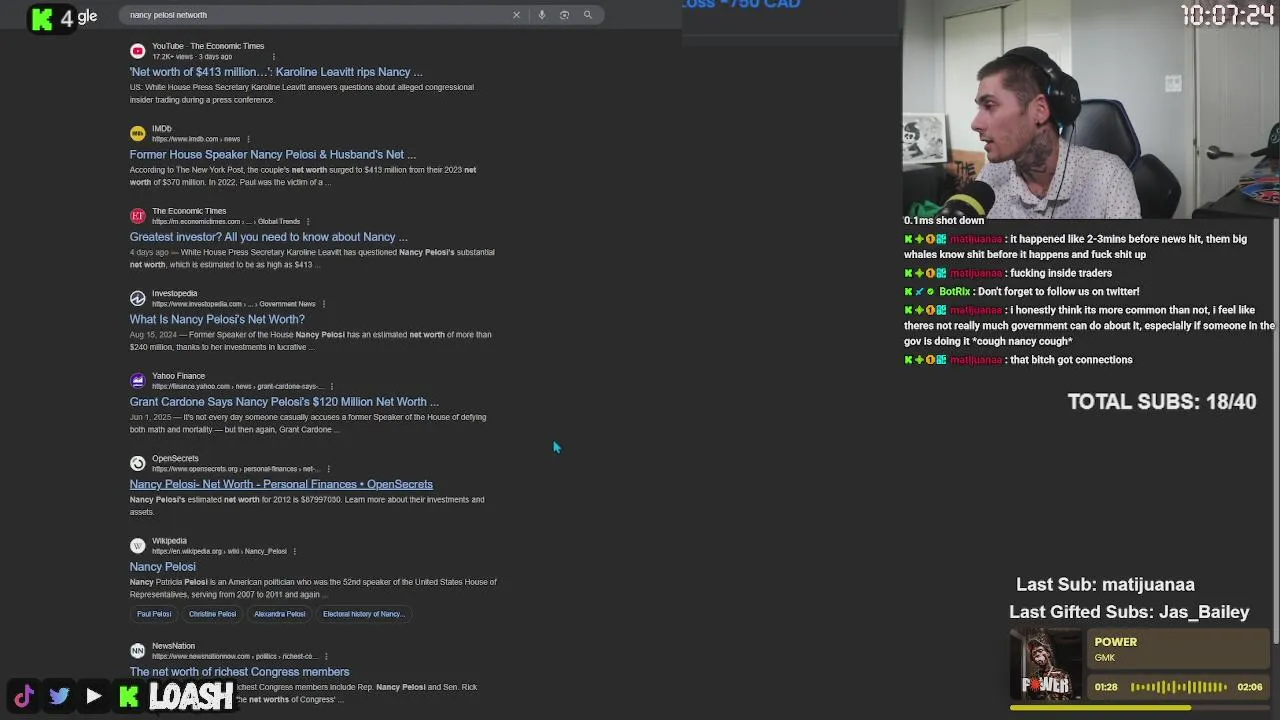Image resolution: width=1280 pixels, height=720 pixels.
Task: Click the NewsNation NN favicon
Action: 138,651
